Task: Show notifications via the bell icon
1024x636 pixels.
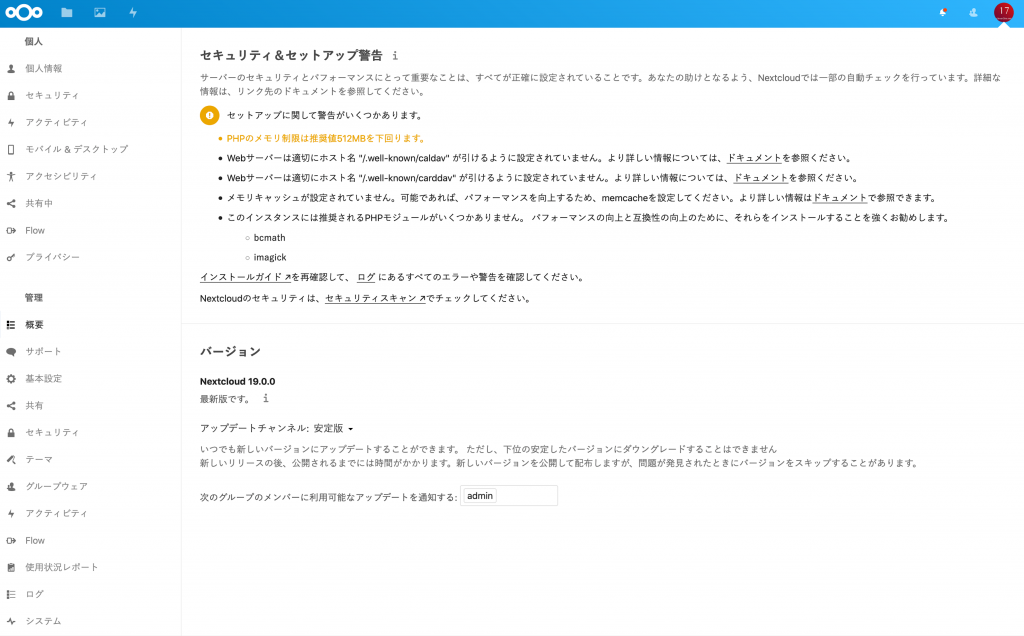Action: click(943, 12)
